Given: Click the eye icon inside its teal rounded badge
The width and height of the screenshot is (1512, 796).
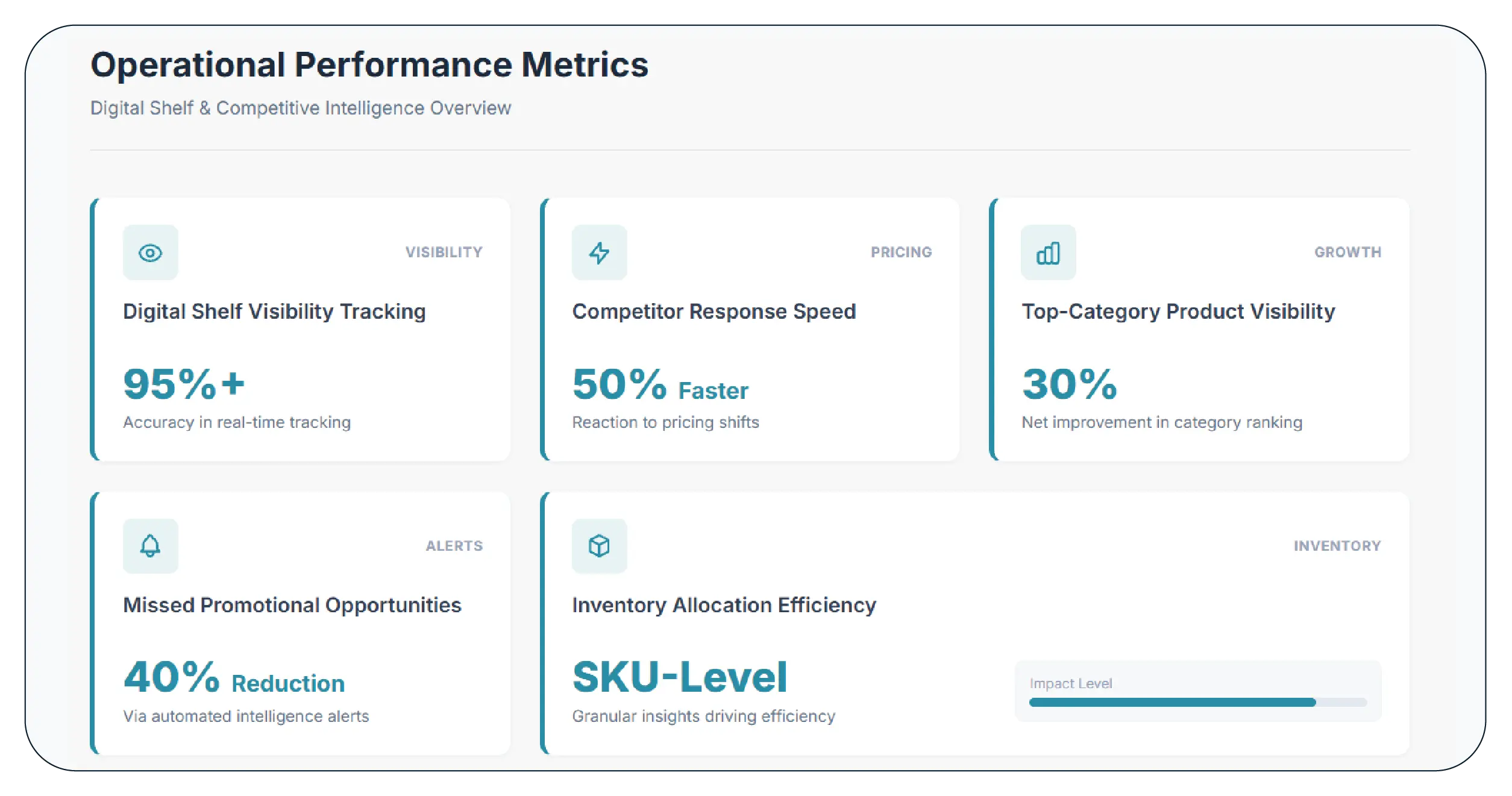Looking at the screenshot, I should point(150,252).
